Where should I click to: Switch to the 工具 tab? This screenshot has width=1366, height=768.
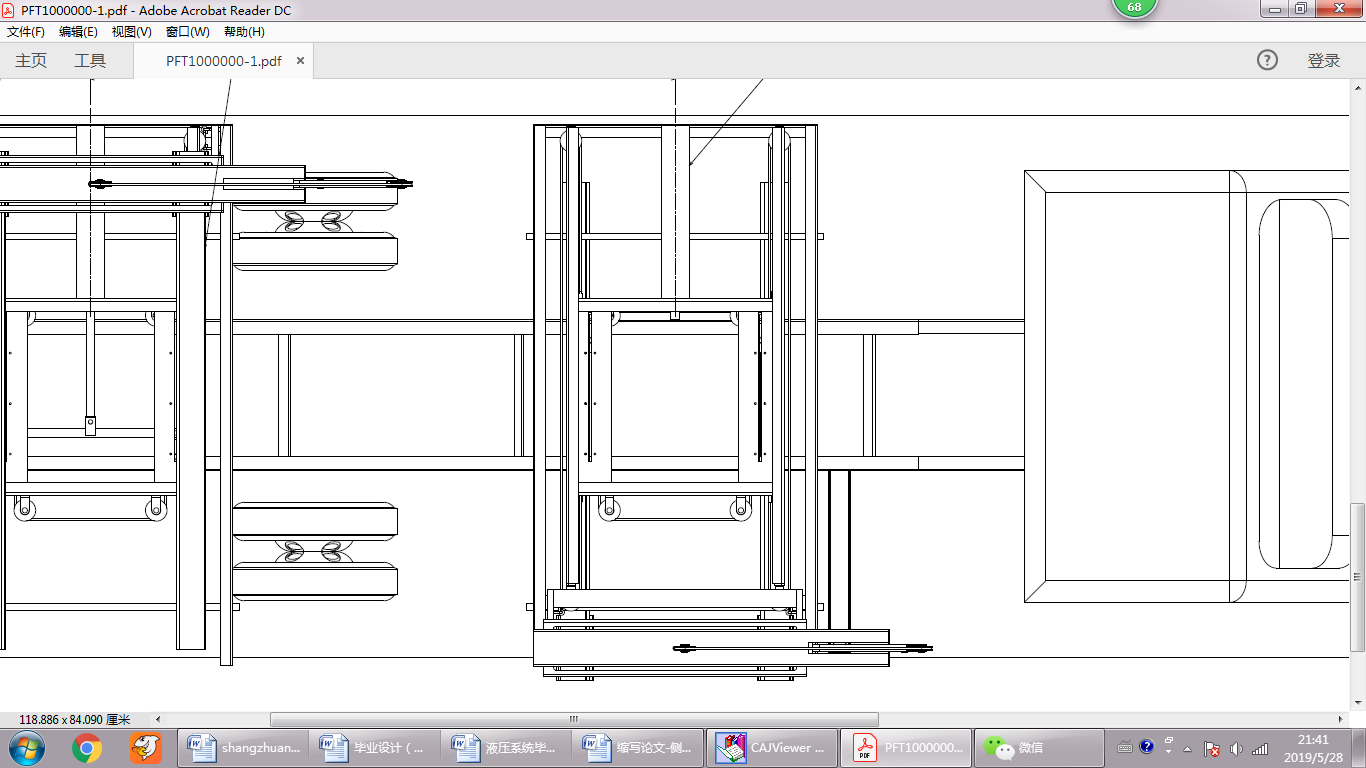90,61
